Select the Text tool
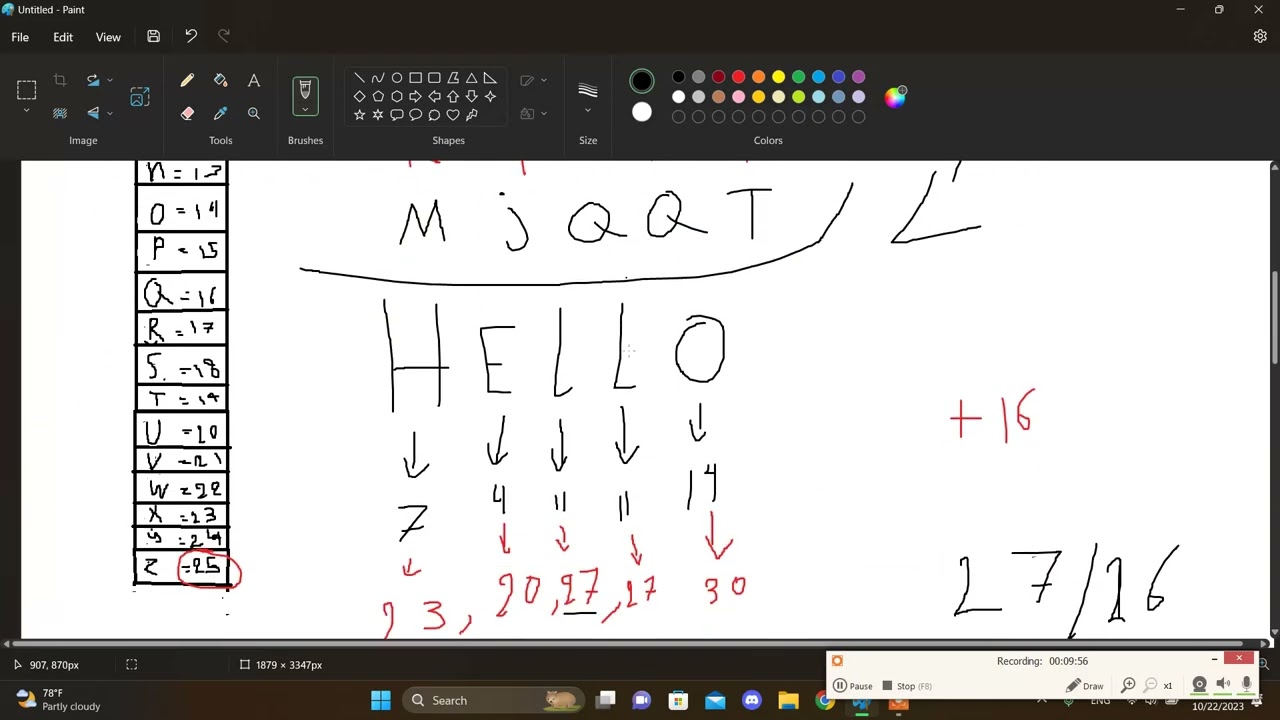The image size is (1280, 720). 254,80
